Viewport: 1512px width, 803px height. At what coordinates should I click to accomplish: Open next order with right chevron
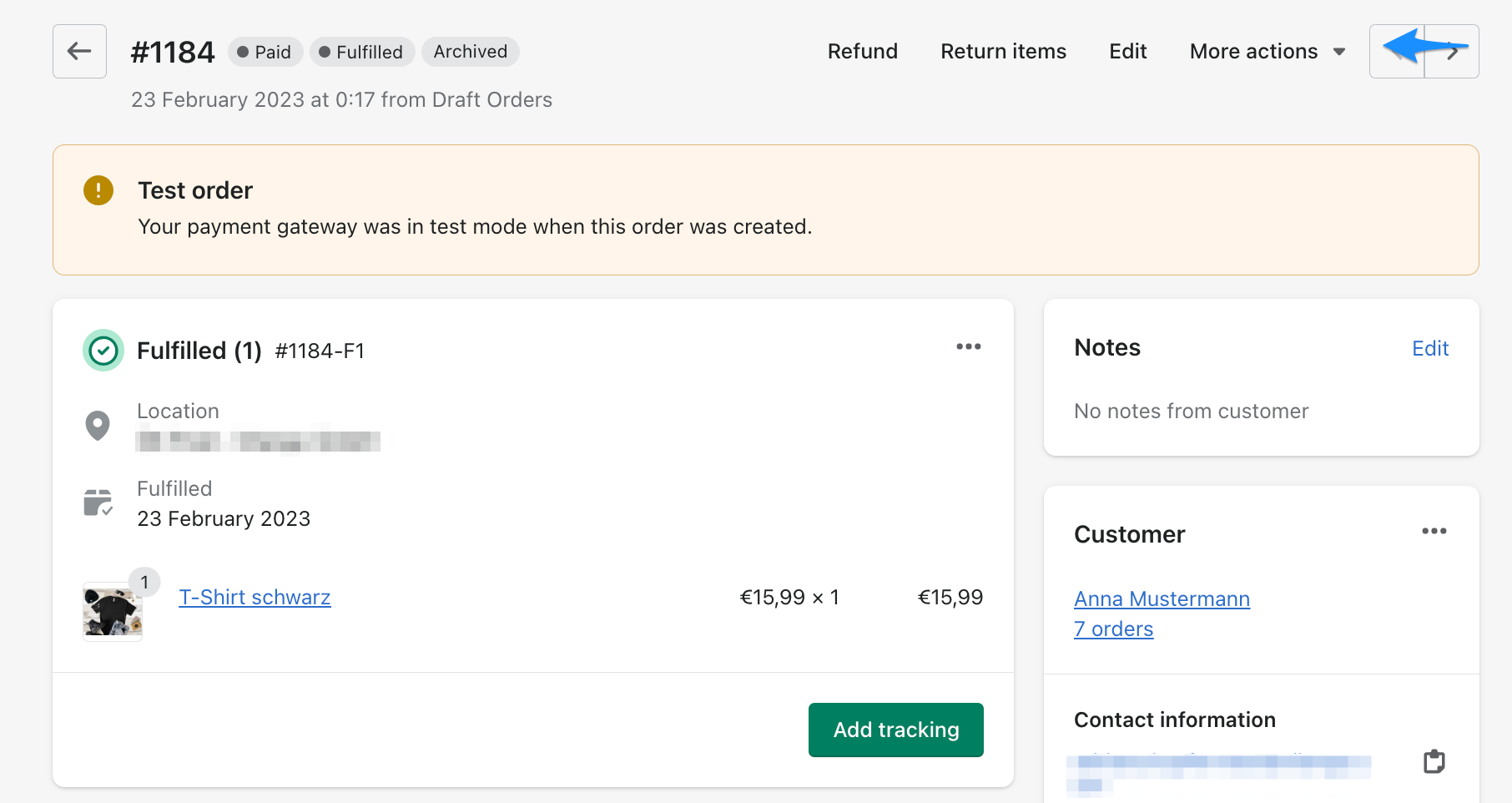tap(1452, 52)
